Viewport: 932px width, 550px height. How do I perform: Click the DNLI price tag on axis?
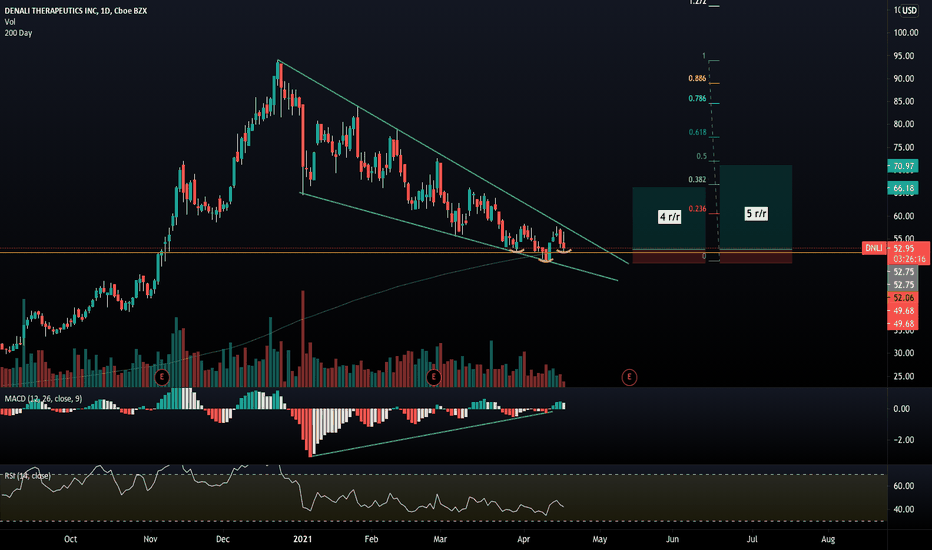tap(873, 248)
